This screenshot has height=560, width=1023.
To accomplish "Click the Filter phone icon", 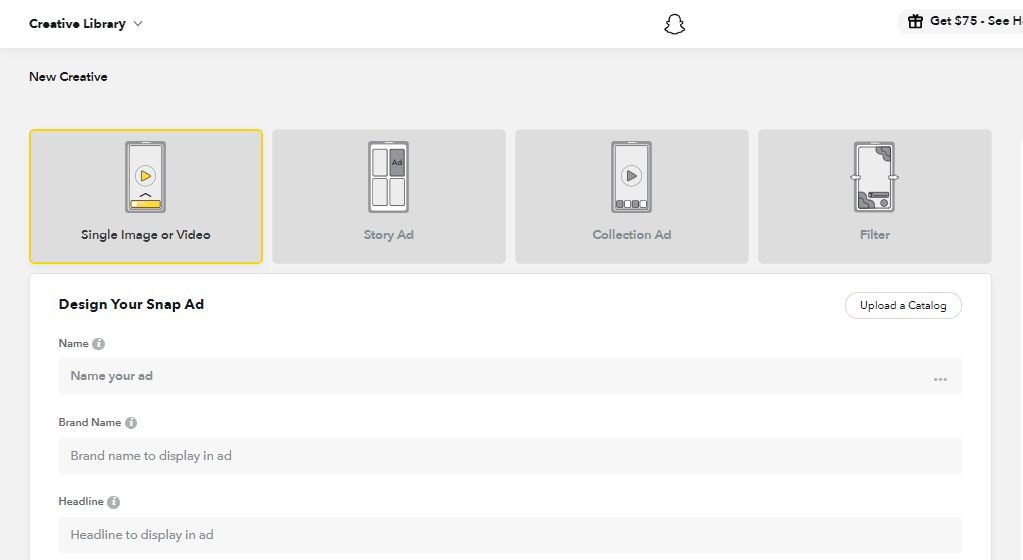I will click(874, 177).
